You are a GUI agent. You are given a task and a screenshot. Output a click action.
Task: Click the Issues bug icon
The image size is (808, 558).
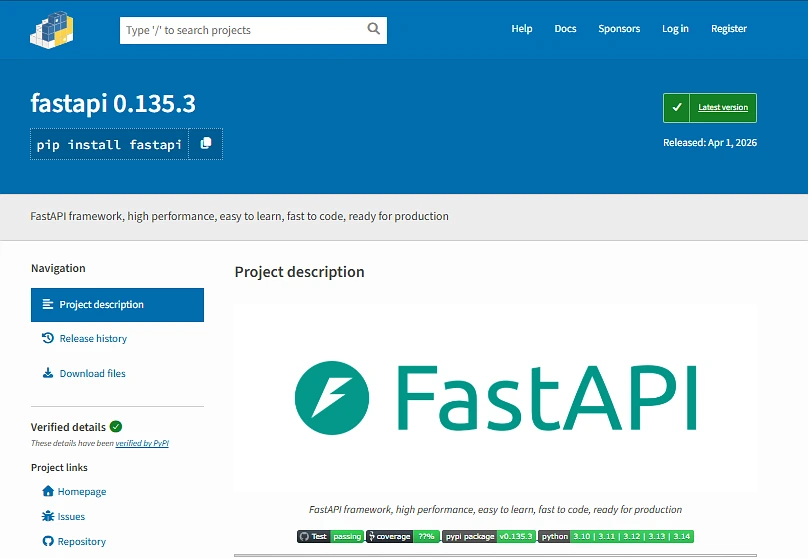click(48, 516)
